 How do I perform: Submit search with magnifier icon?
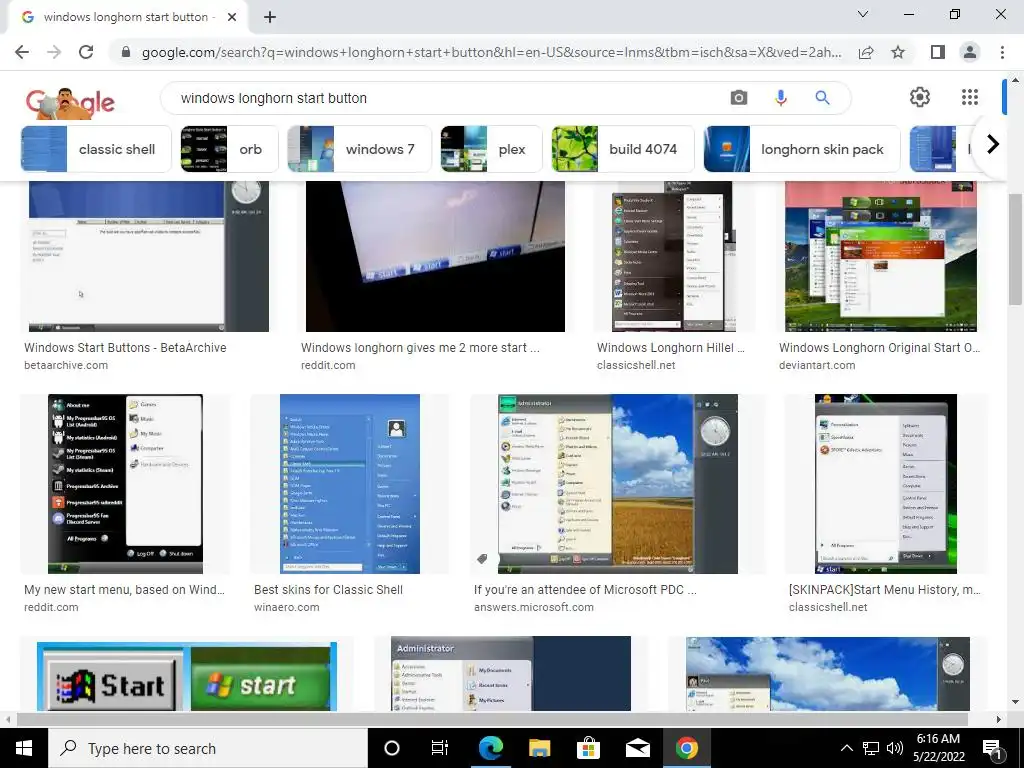[822, 98]
